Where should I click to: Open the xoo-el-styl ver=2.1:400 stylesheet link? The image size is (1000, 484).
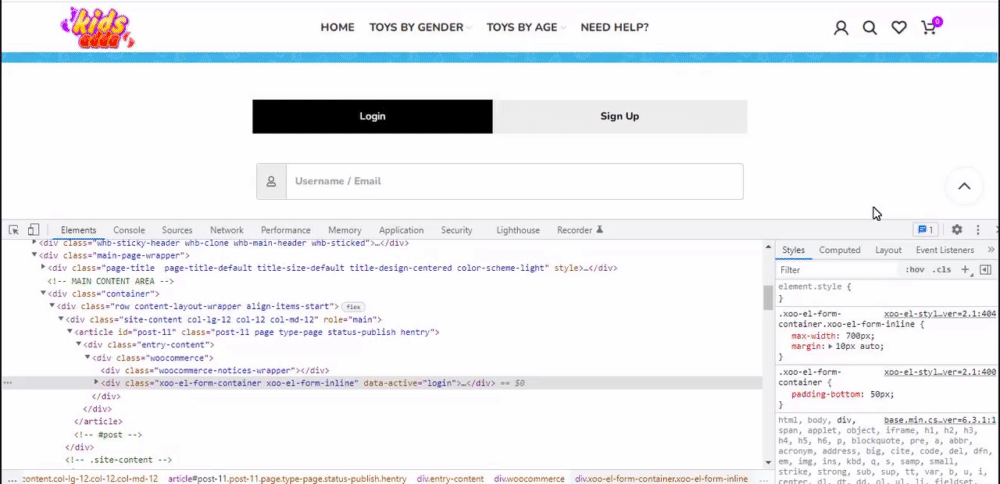[x=940, y=372]
